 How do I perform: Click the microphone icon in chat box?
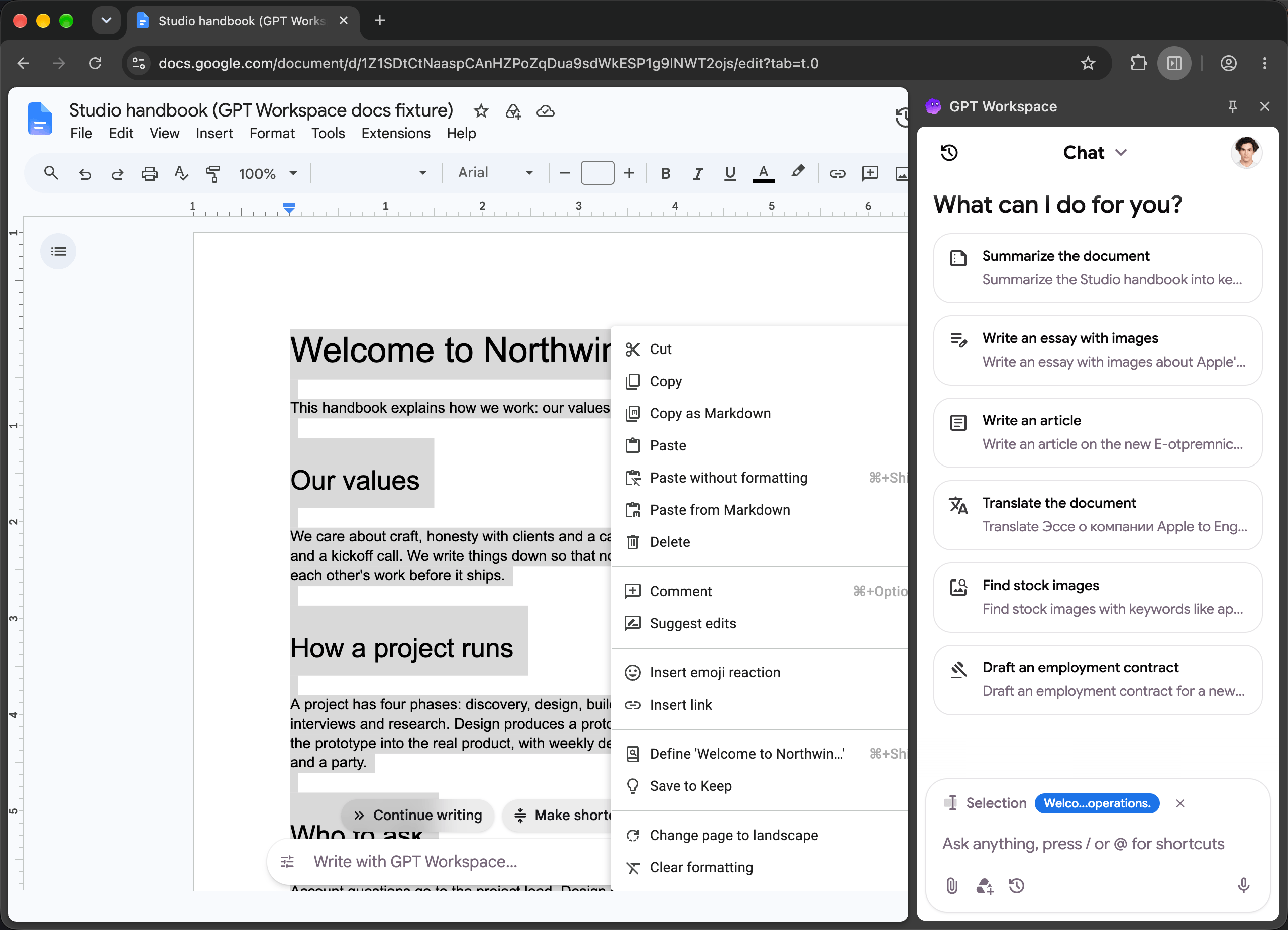1243,885
